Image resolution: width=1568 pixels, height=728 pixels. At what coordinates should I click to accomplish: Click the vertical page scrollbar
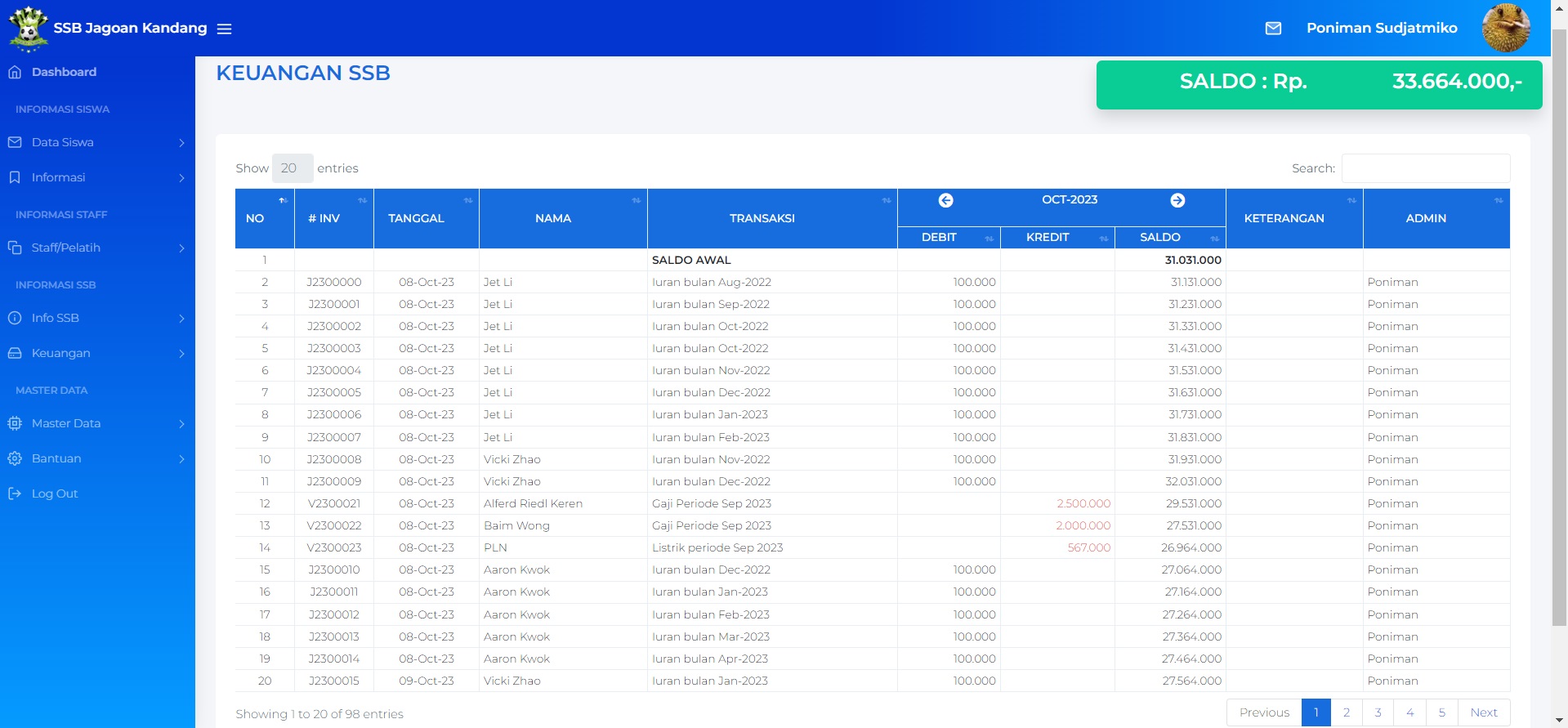point(1559,327)
